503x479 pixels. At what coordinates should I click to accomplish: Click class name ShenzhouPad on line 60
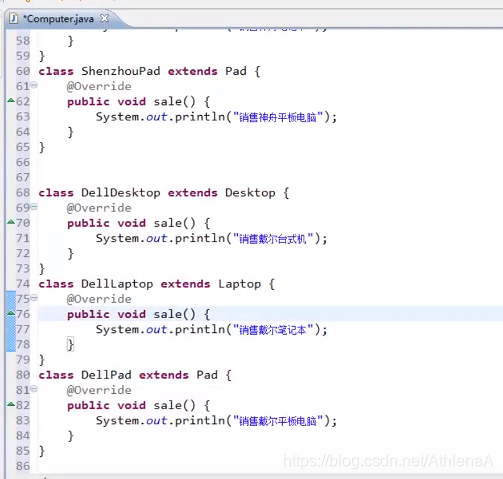pos(121,71)
